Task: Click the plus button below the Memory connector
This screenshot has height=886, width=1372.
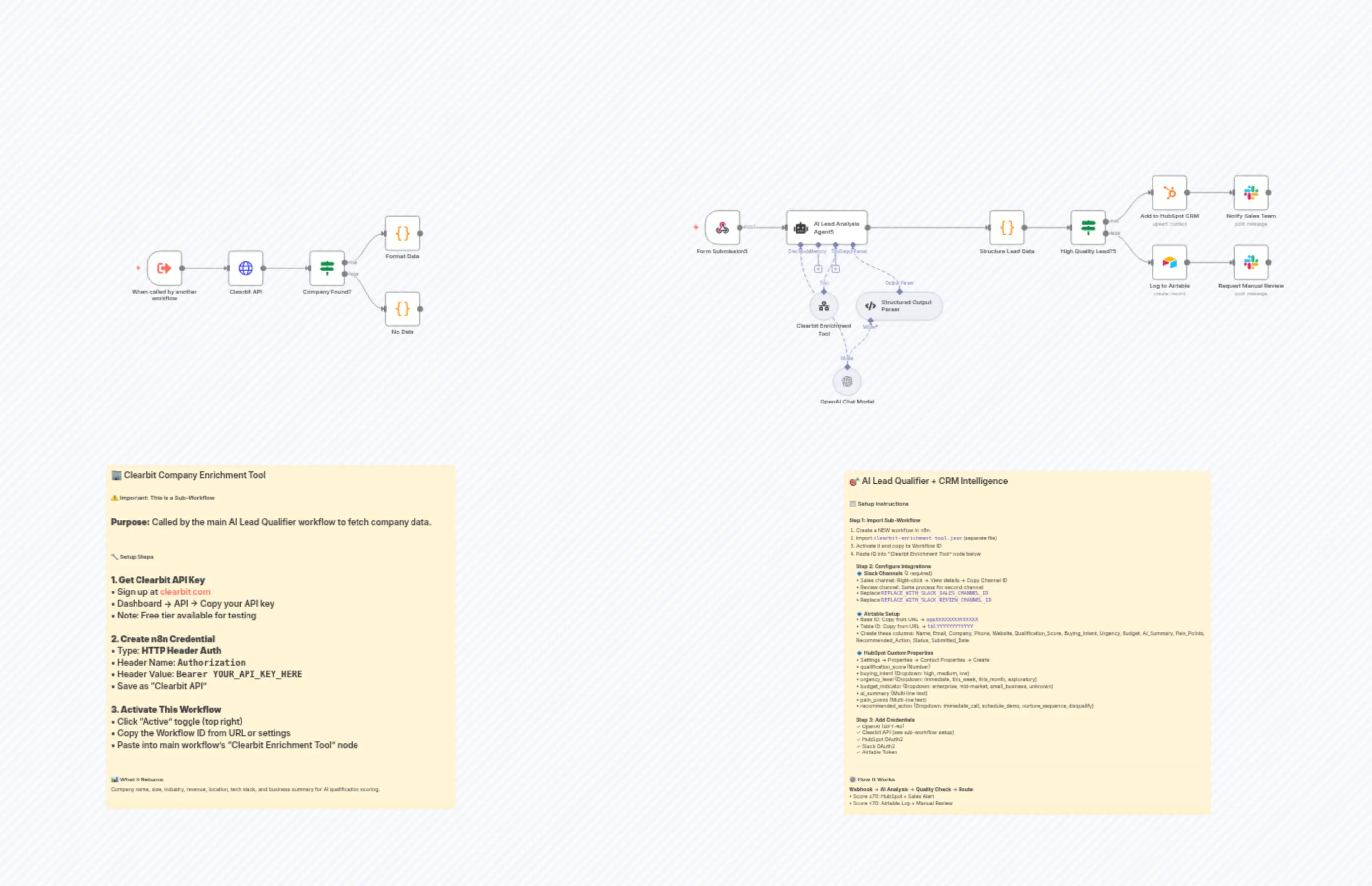Action: click(x=820, y=268)
